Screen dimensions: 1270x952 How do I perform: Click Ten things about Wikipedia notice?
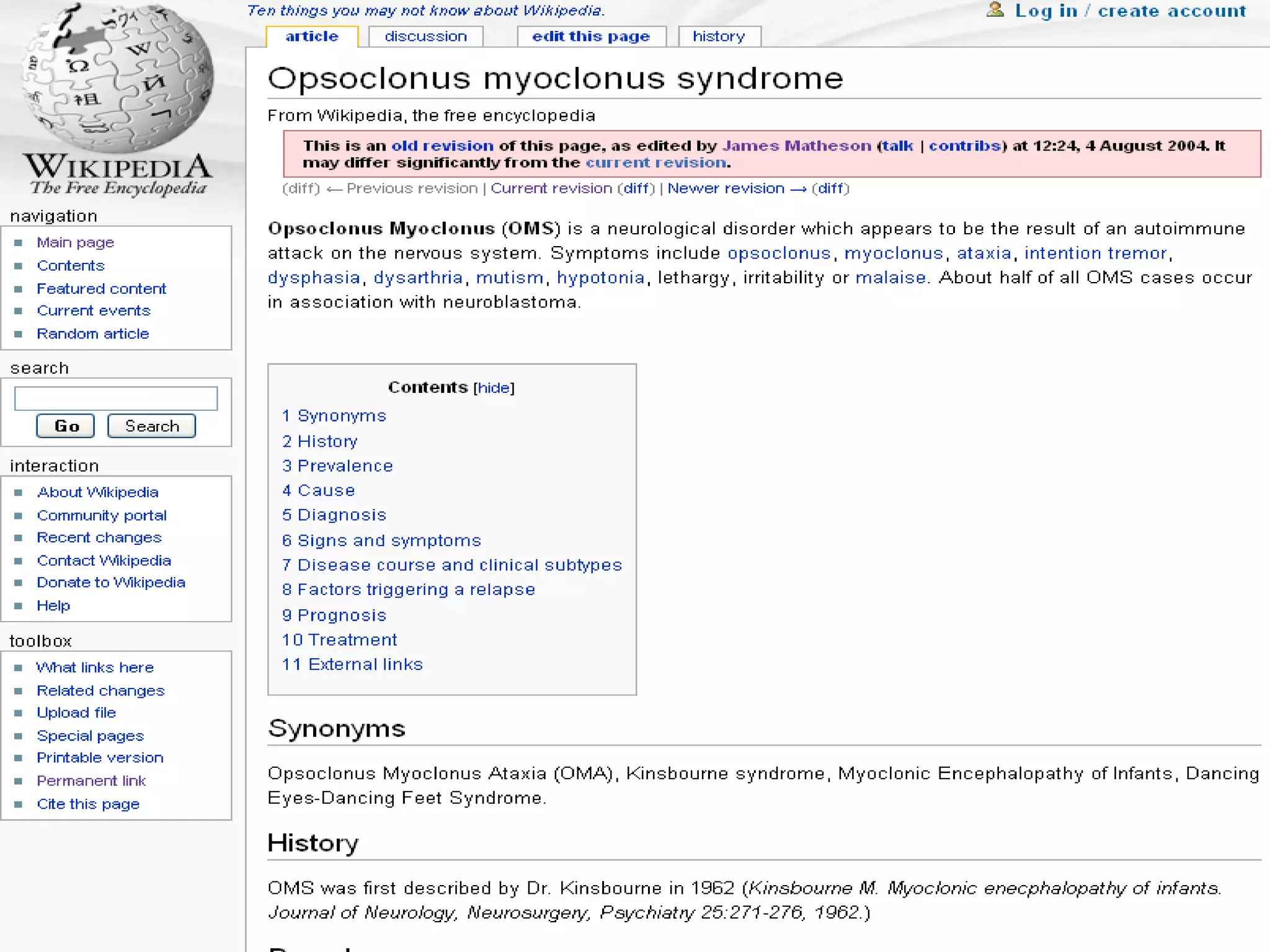(x=425, y=11)
